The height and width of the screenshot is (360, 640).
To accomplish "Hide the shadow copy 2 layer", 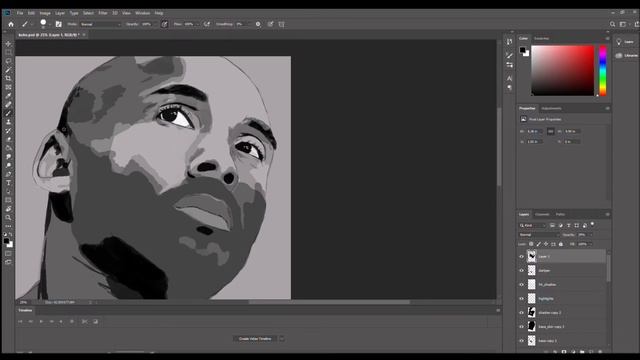I will click(x=521, y=313).
